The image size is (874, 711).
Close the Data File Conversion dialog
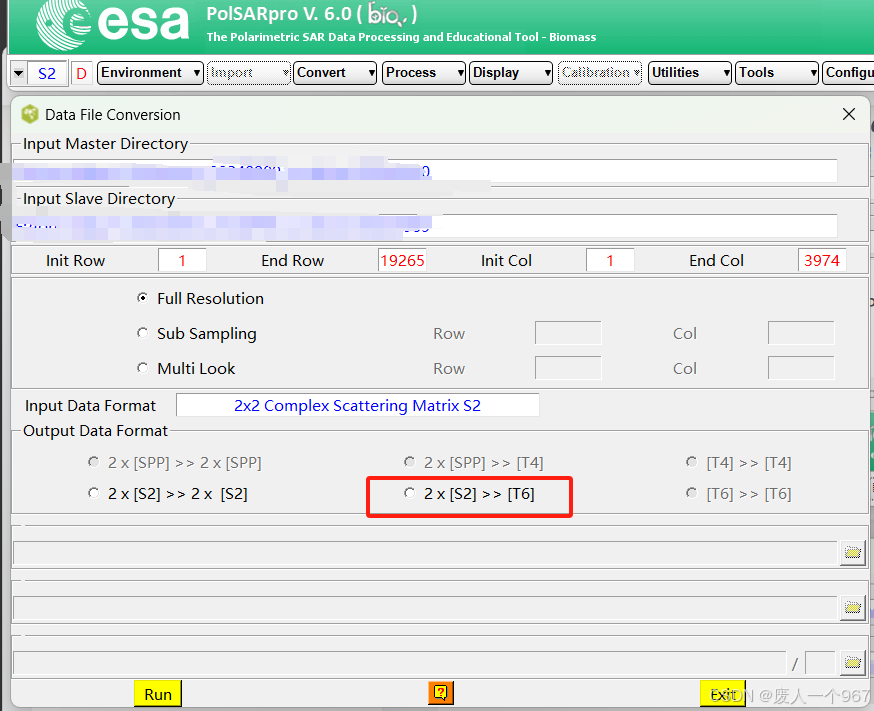[849, 114]
